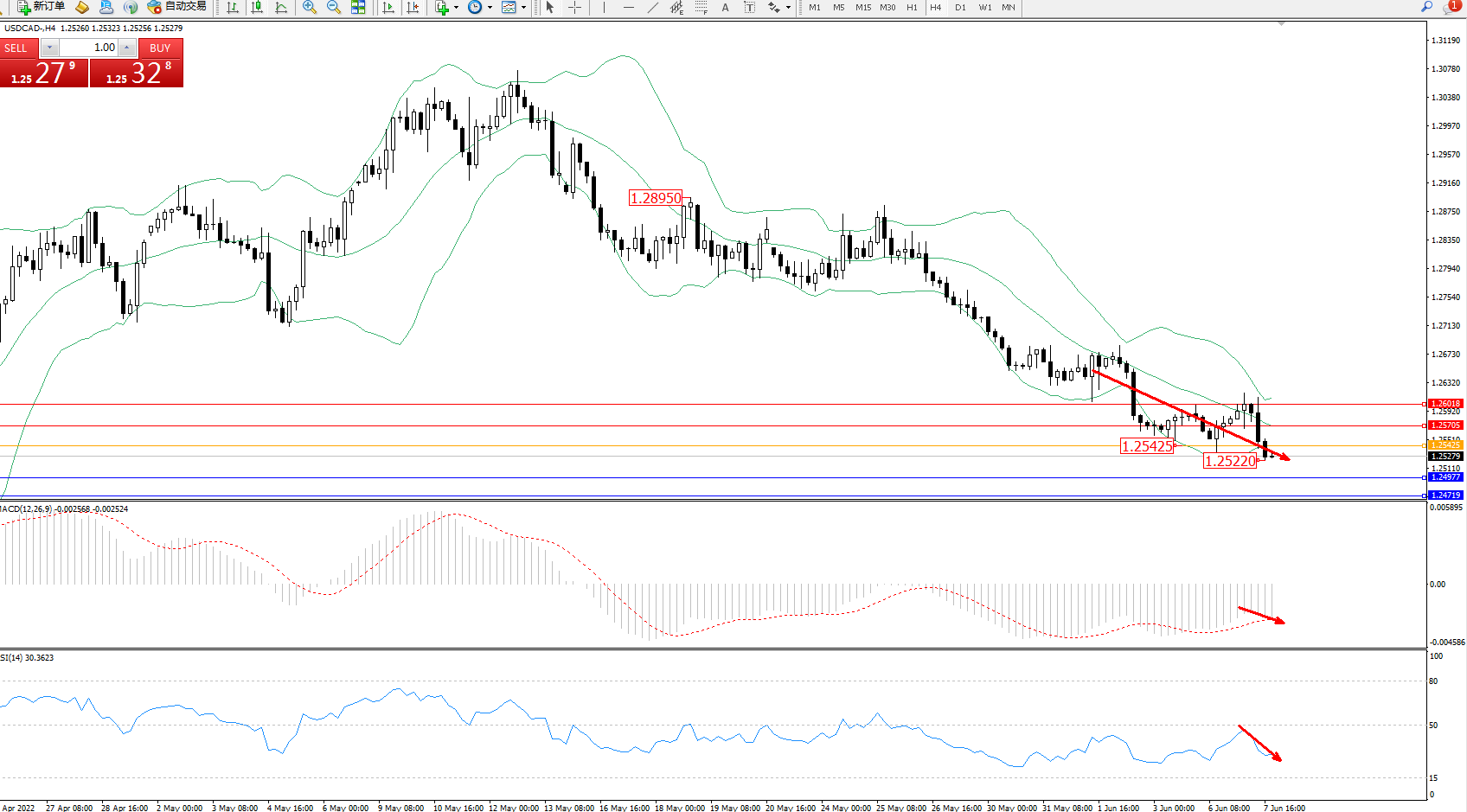Select the trendline drawing tool
1467x812 pixels.
653,7
